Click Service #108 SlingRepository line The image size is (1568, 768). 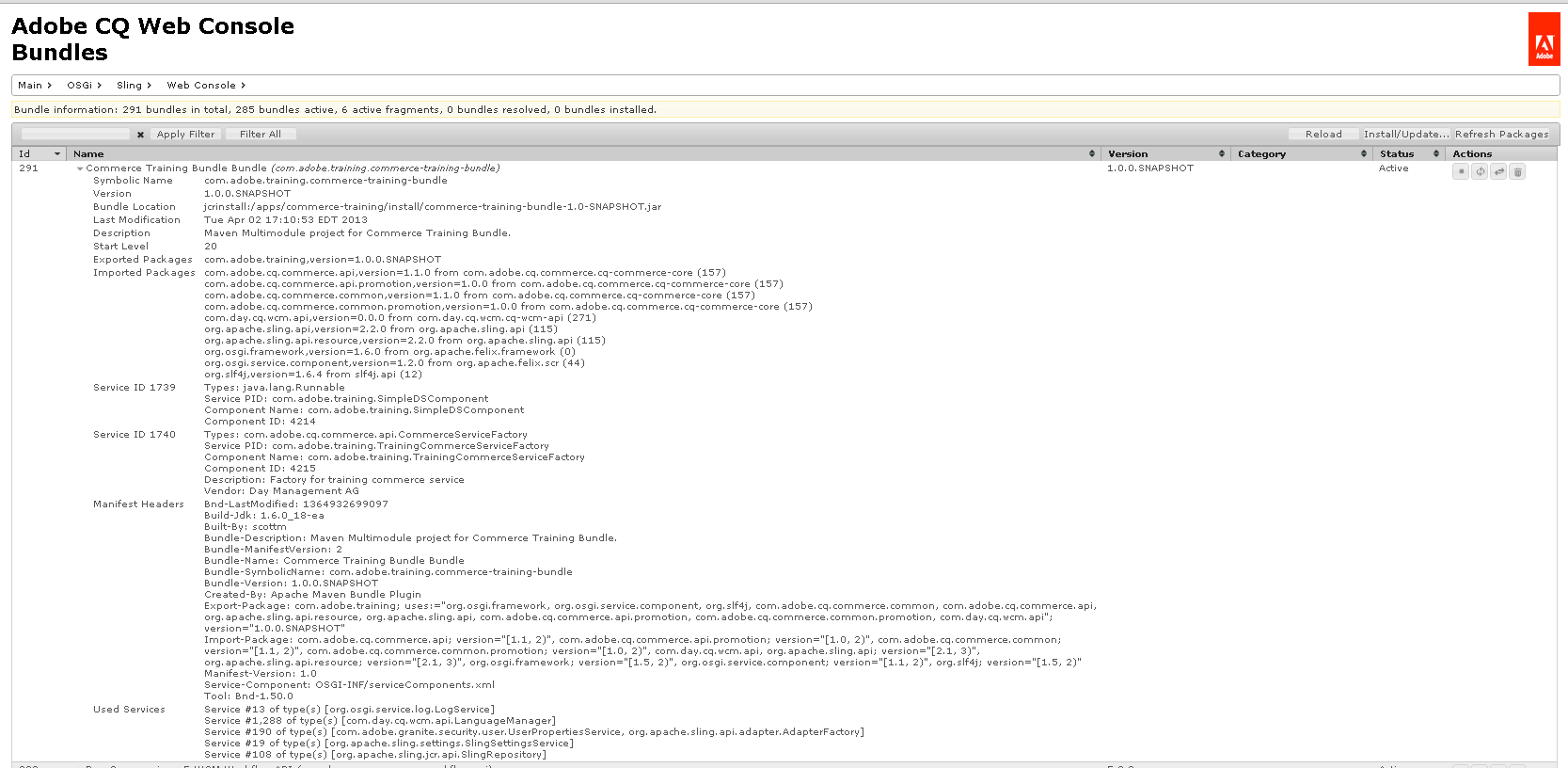click(x=375, y=755)
